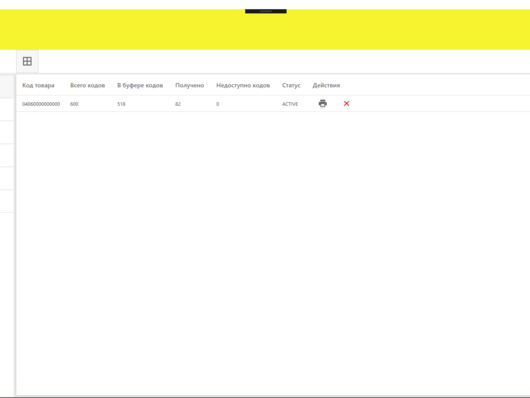
Task: Delete the ACTIVE order with red X
Action: tap(346, 103)
